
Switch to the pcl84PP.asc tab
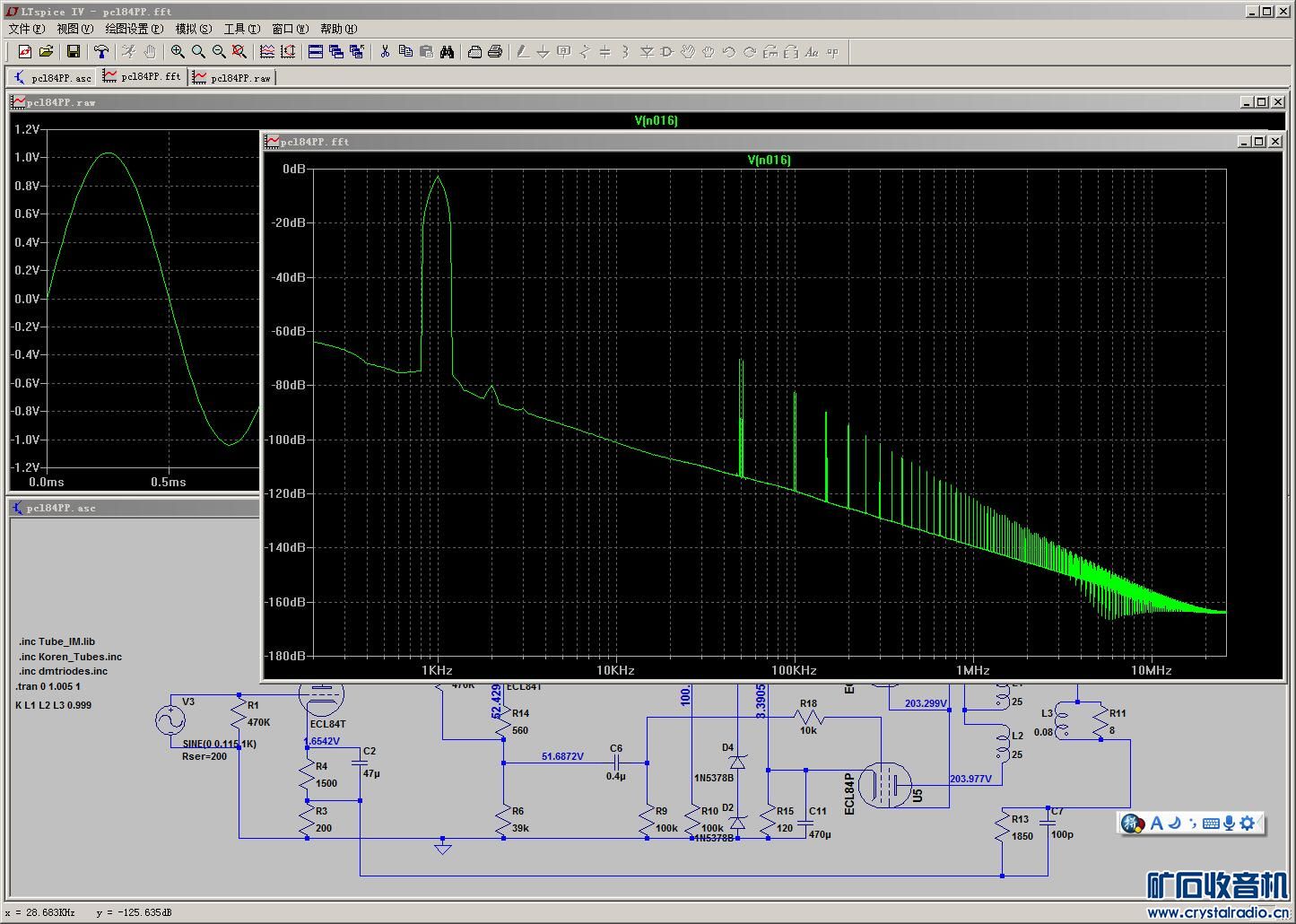click(52, 78)
